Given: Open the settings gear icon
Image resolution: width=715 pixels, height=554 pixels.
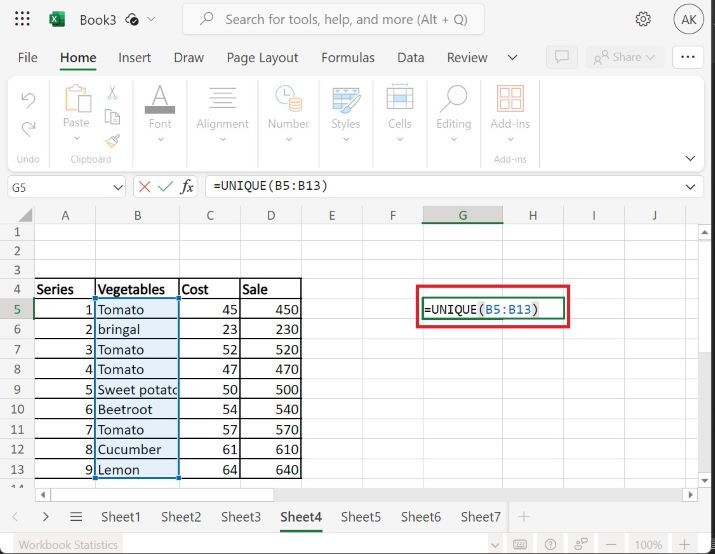Looking at the screenshot, I should [643, 19].
